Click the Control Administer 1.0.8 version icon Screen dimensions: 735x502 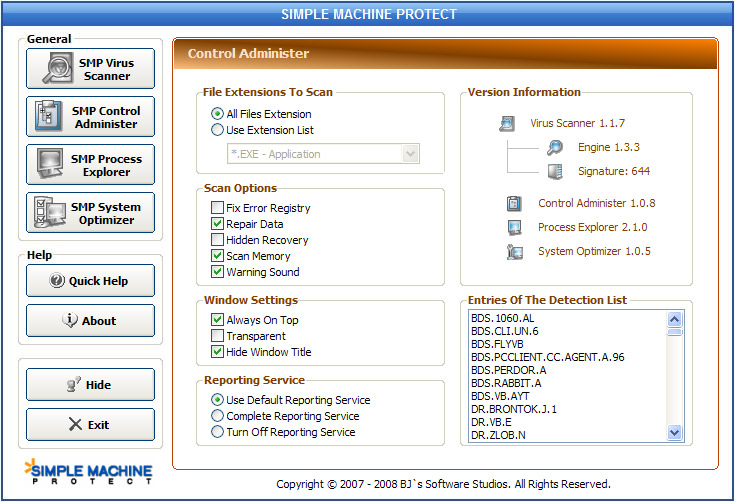514,203
